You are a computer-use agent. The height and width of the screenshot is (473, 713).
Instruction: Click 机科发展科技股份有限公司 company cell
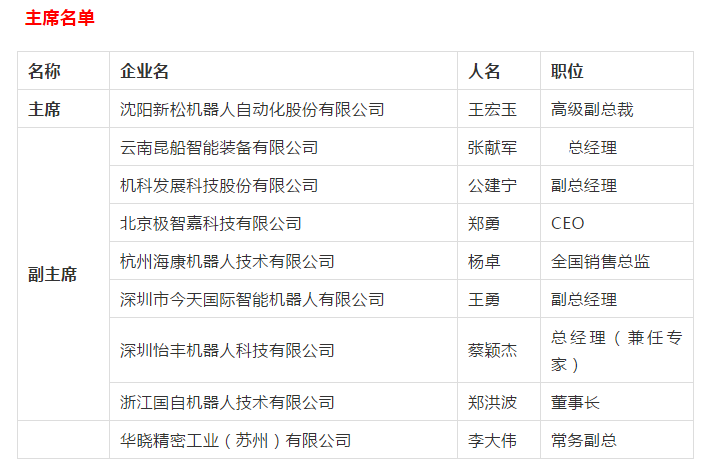[x=219, y=185]
